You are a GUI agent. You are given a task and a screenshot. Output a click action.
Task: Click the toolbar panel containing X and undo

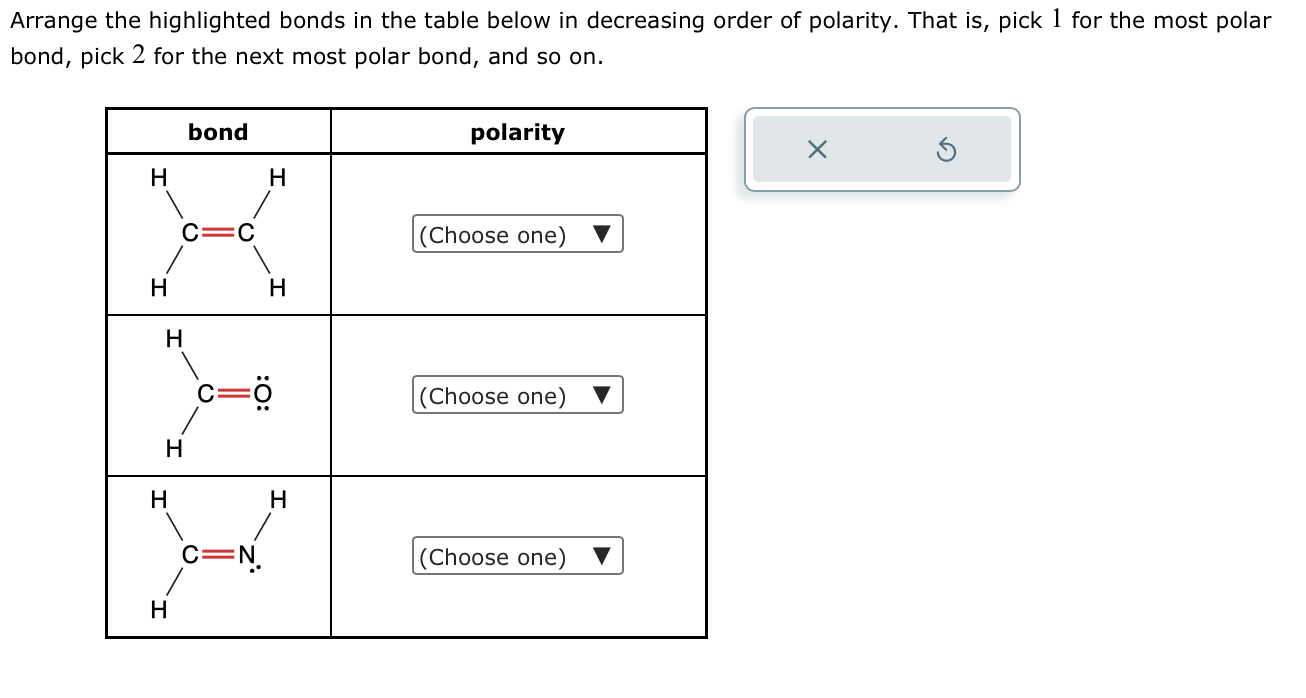tap(881, 150)
